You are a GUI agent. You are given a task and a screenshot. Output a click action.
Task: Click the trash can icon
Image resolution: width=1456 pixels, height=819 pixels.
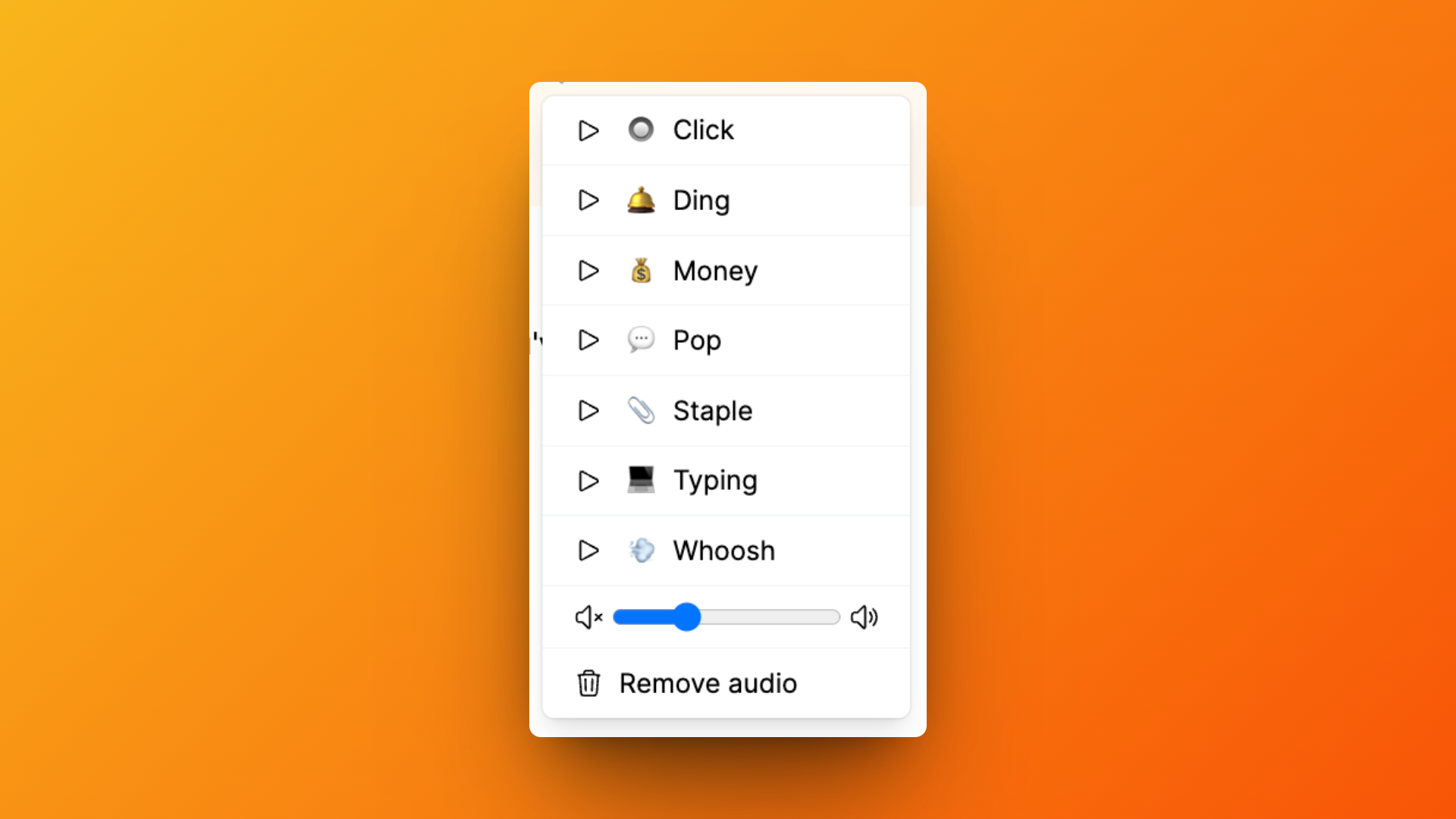588,683
